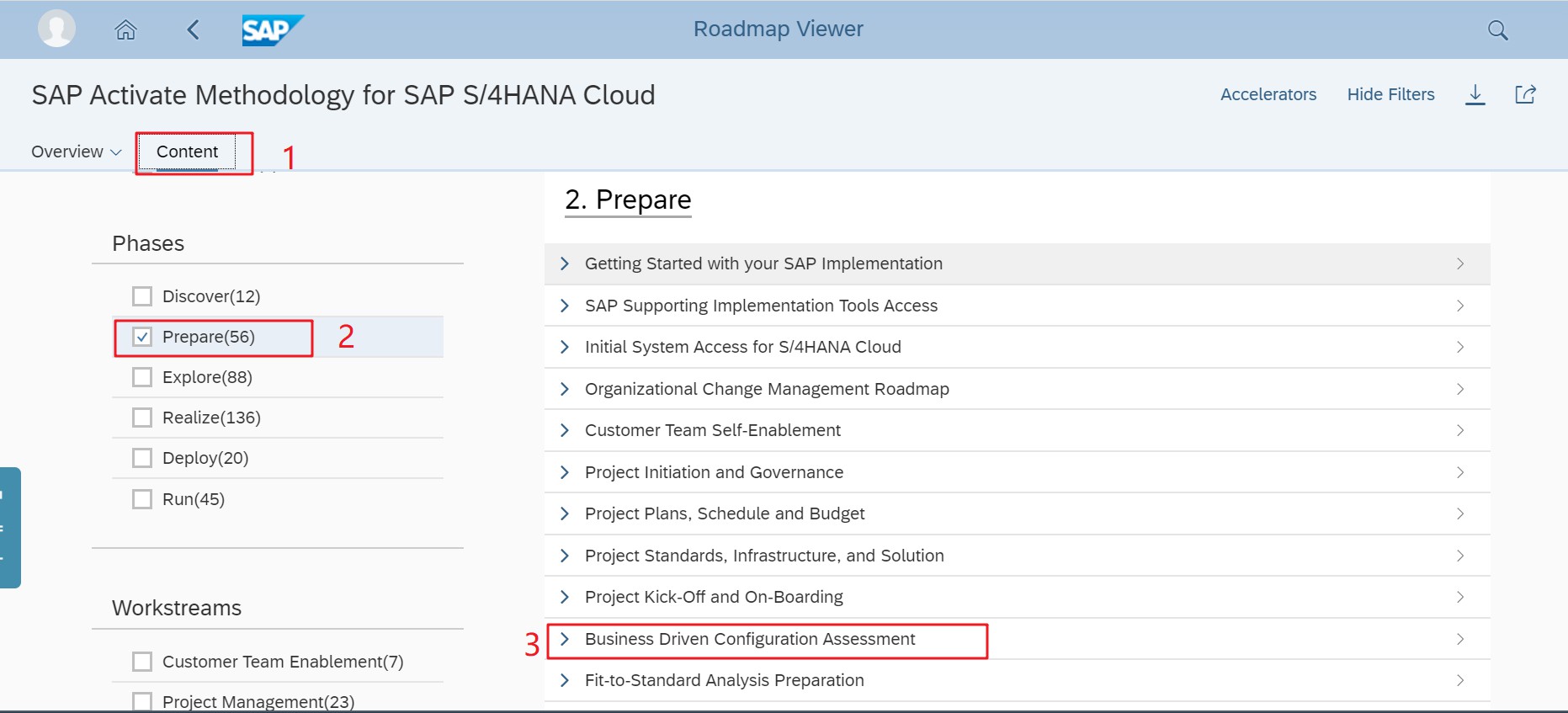Image resolution: width=1568 pixels, height=713 pixels.
Task: Open the user profile avatar
Action: click(x=56, y=29)
